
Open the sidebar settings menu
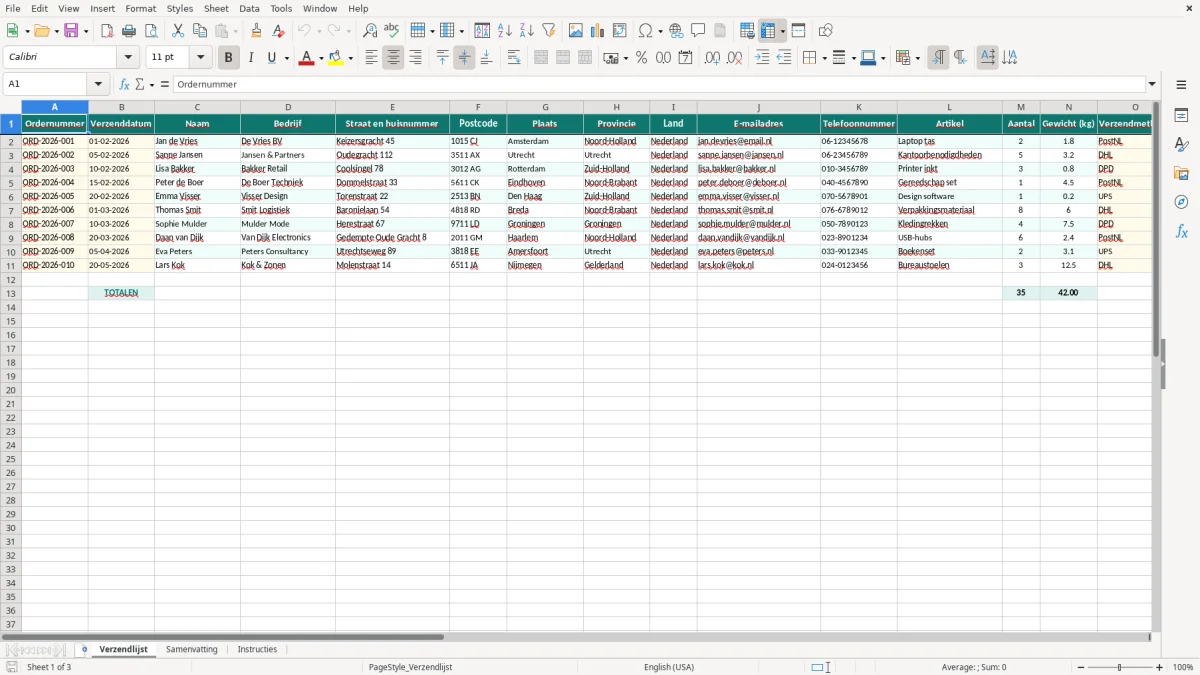coord(1181,85)
